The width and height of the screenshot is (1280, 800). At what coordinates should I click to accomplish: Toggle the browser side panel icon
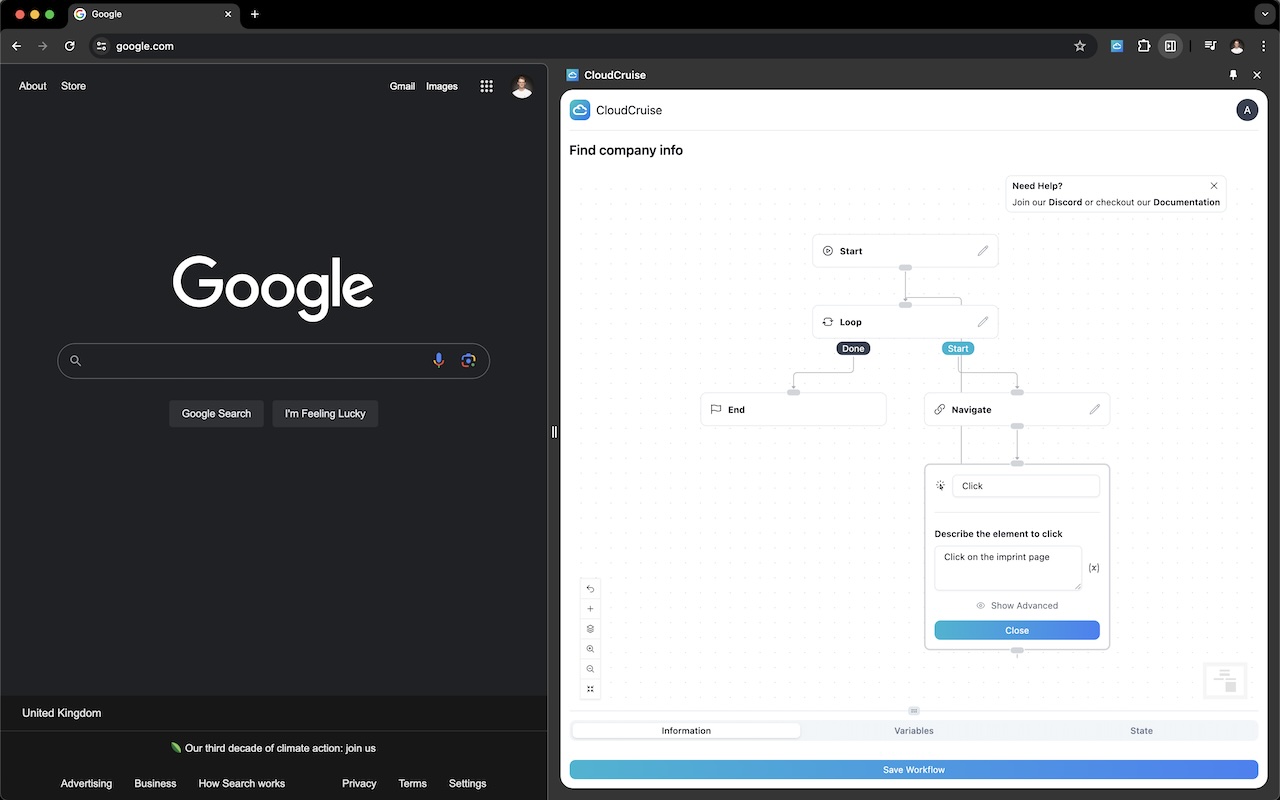point(1170,46)
